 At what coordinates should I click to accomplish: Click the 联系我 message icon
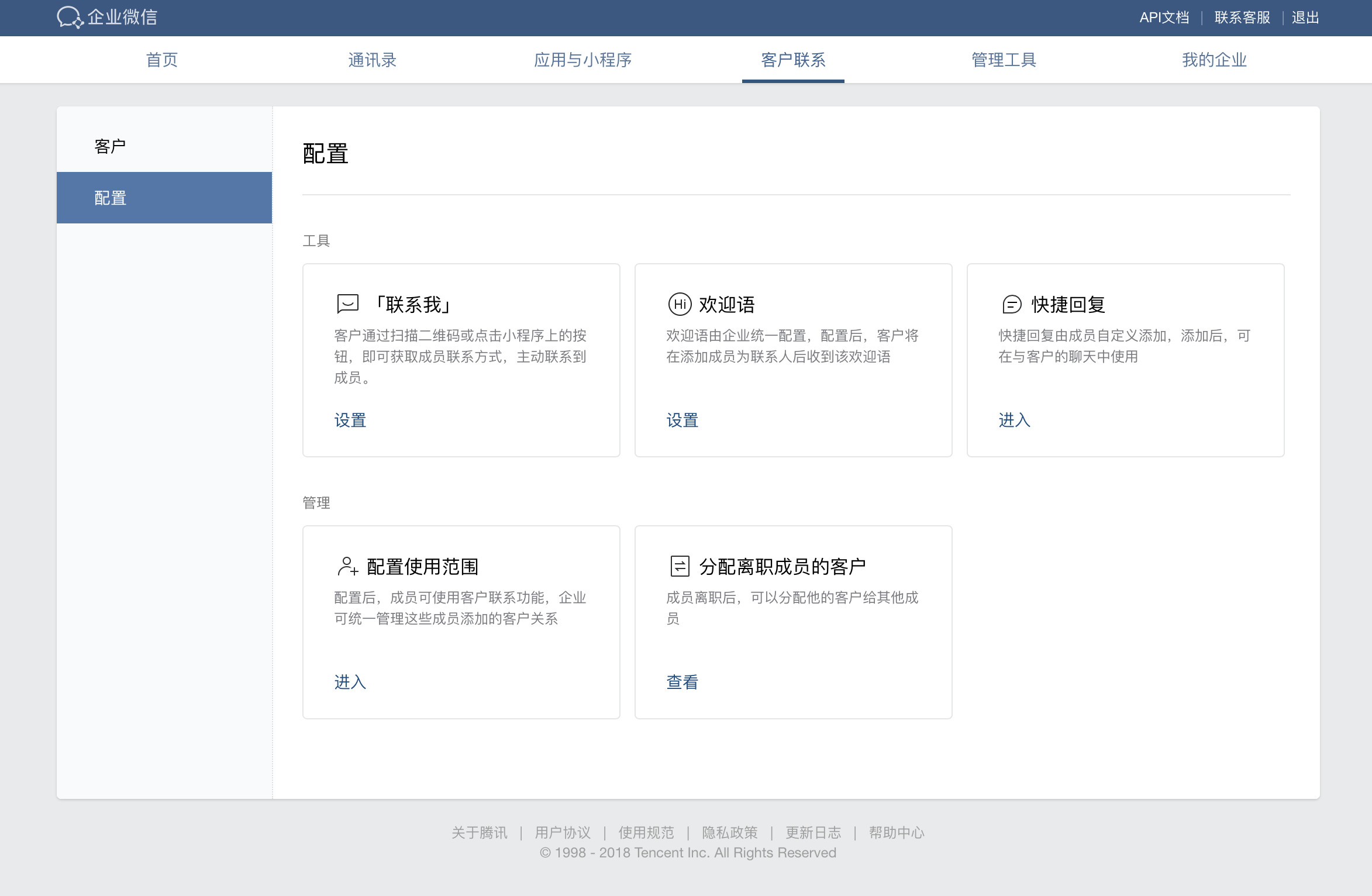tap(347, 304)
